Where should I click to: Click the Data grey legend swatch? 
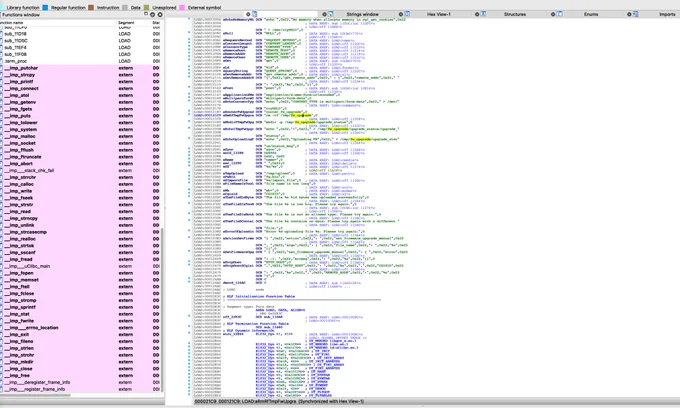[125, 7]
